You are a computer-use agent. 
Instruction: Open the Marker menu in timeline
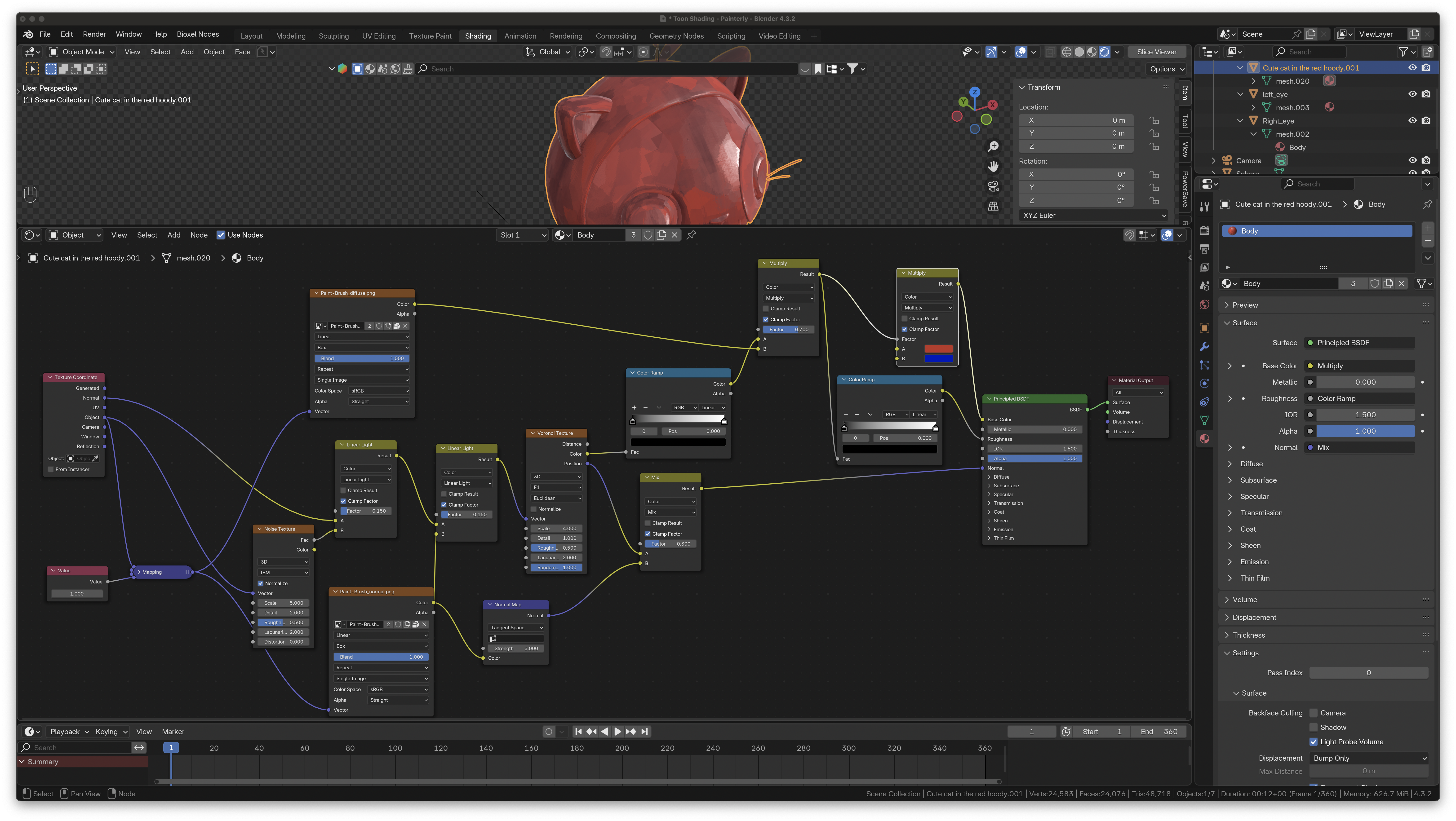(x=173, y=732)
